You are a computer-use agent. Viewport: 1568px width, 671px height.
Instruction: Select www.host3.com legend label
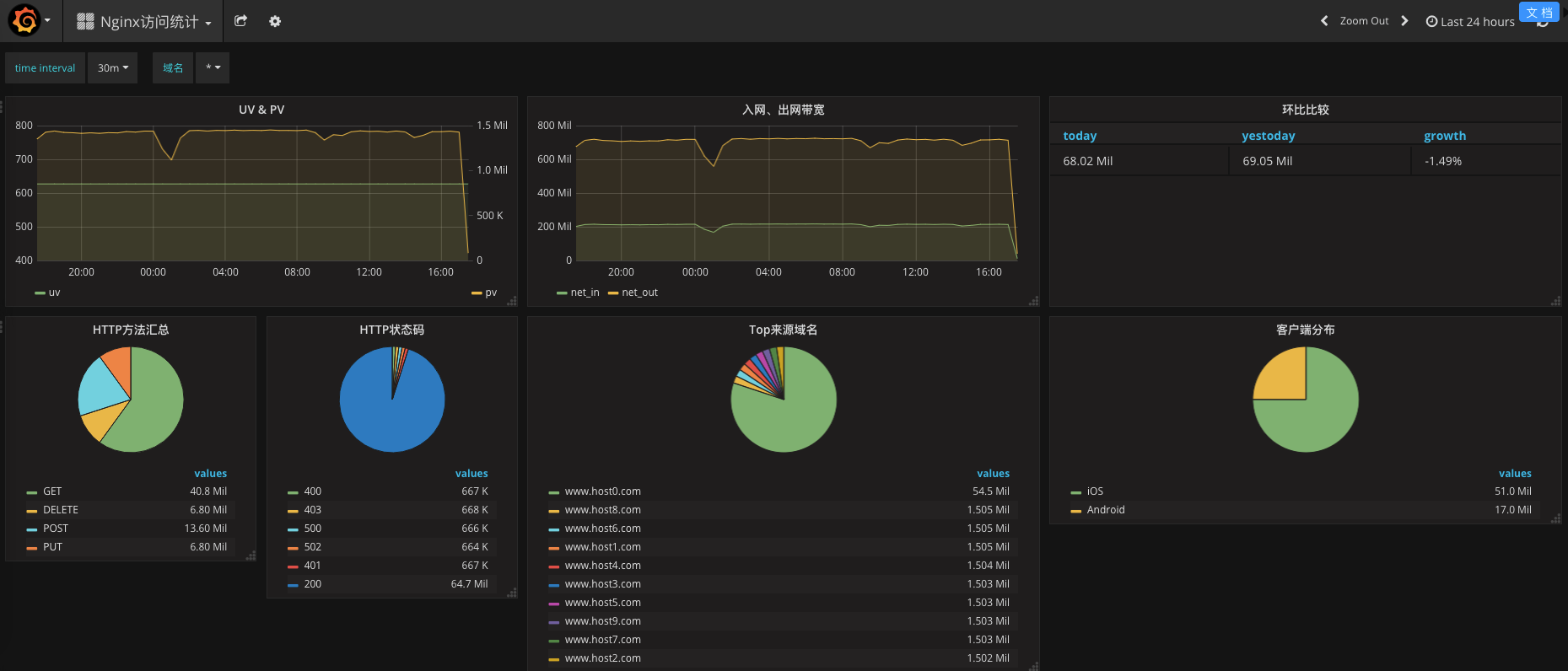click(x=603, y=584)
